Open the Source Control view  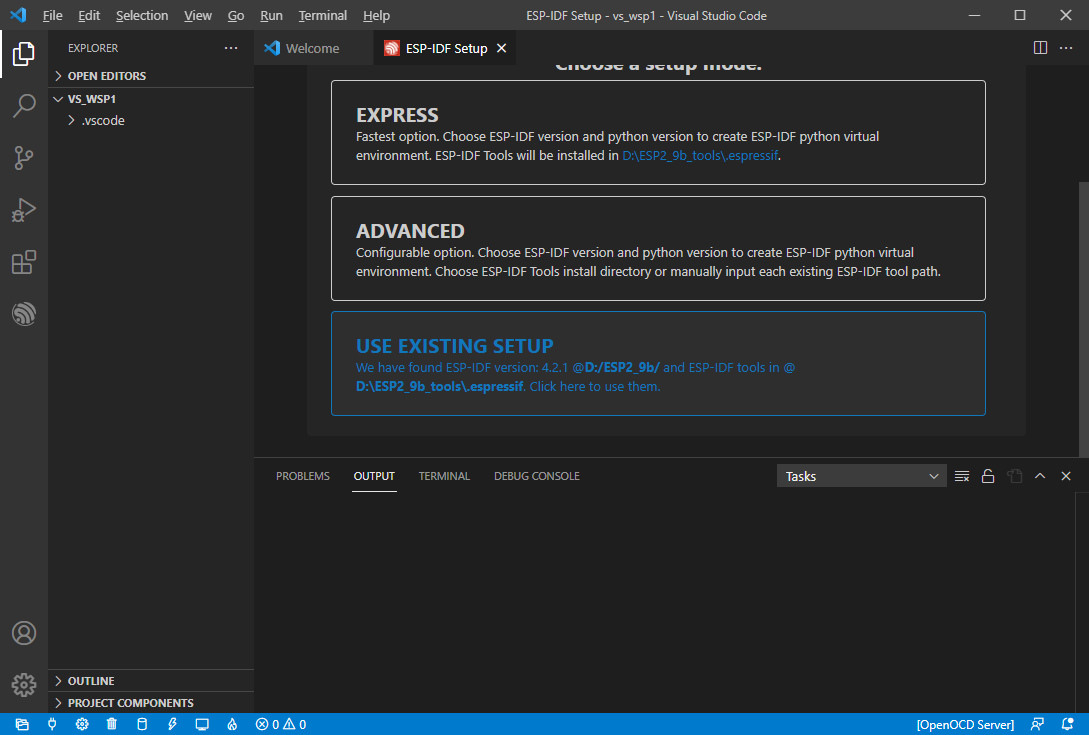click(23, 158)
